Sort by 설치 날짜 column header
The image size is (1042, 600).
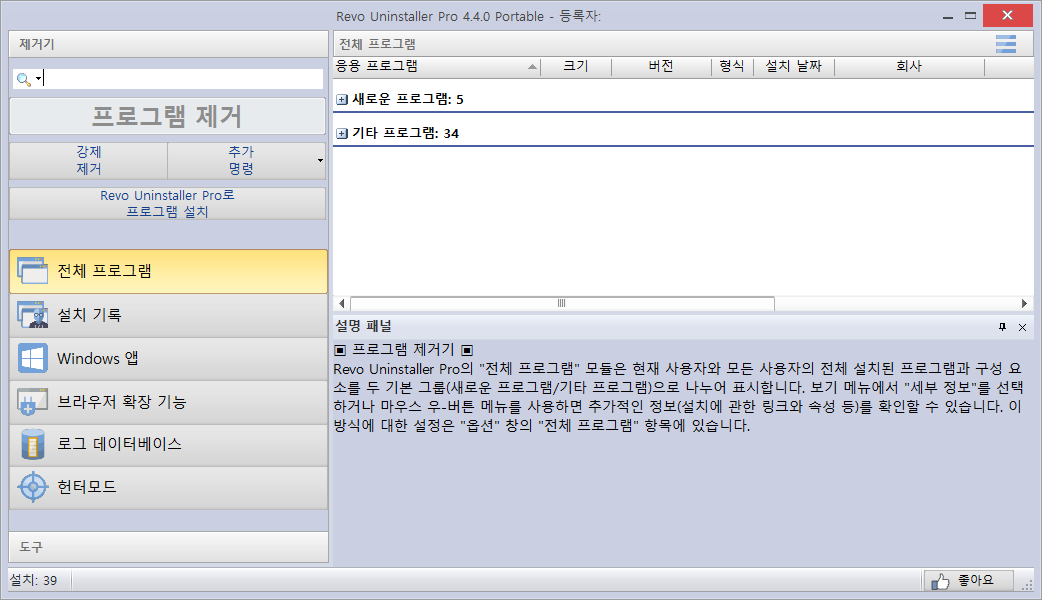pyautogui.click(x=793, y=66)
